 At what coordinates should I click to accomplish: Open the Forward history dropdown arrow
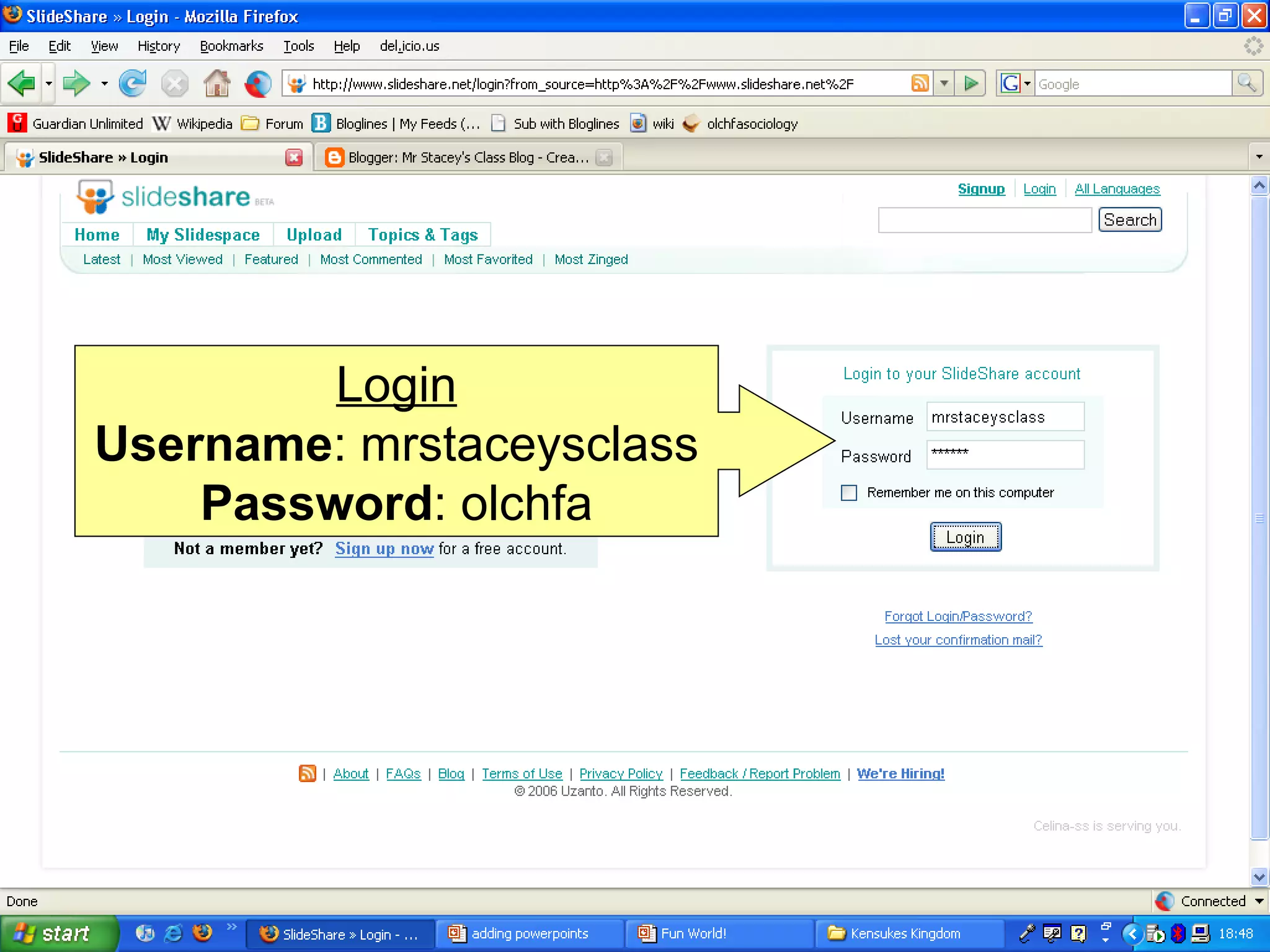point(104,83)
